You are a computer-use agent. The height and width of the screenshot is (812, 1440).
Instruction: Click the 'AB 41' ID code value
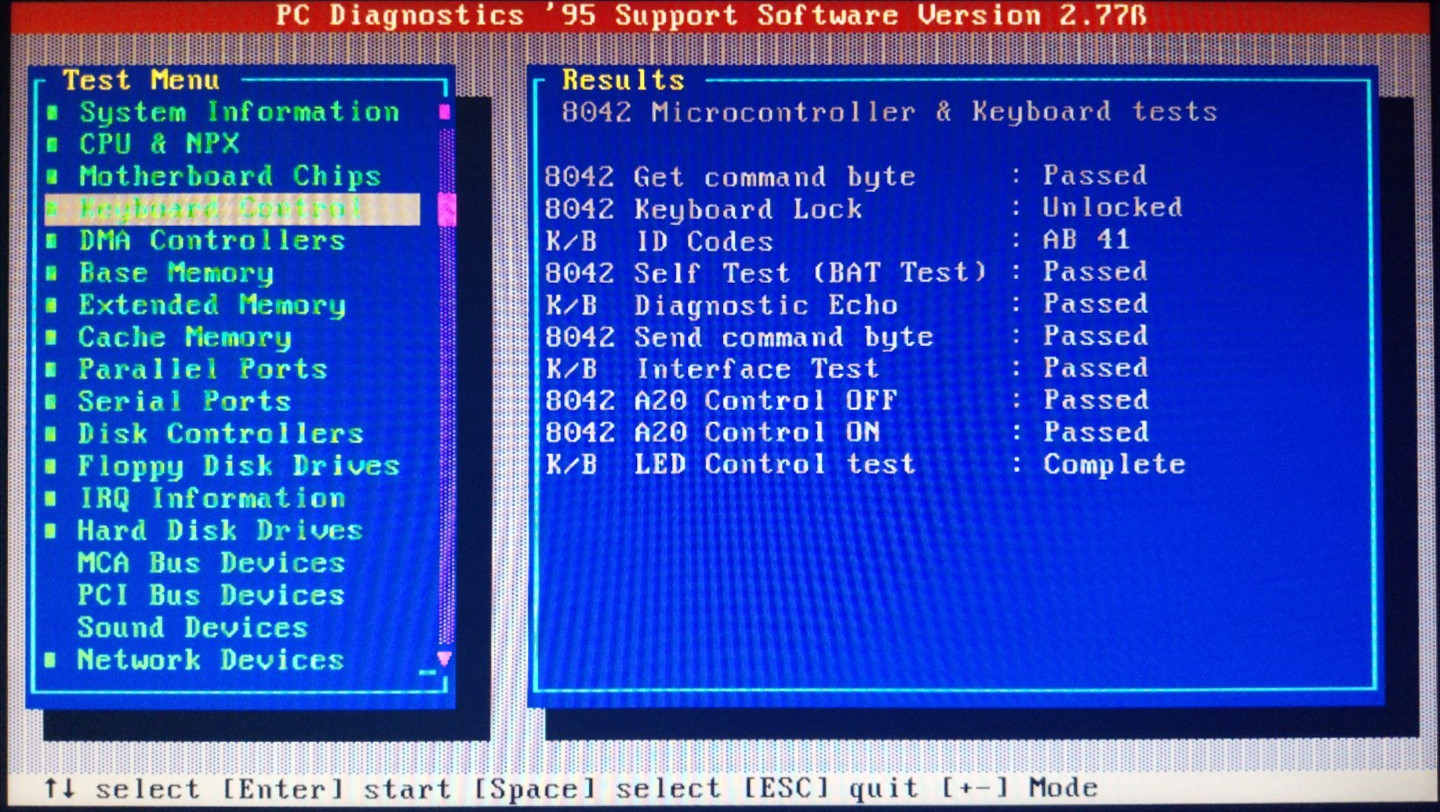pyautogui.click(x=1086, y=240)
